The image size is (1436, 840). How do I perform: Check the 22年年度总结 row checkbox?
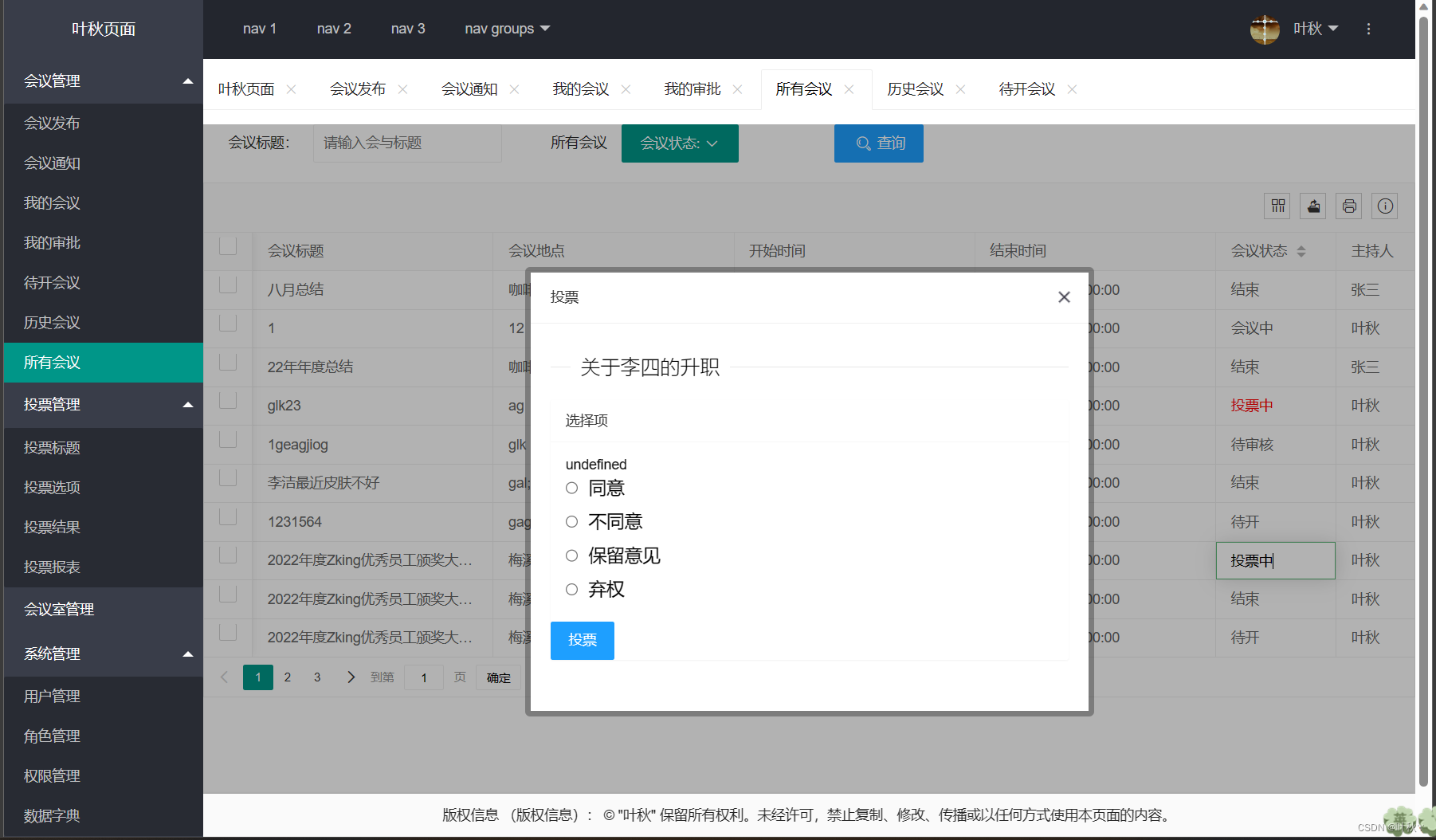click(228, 362)
